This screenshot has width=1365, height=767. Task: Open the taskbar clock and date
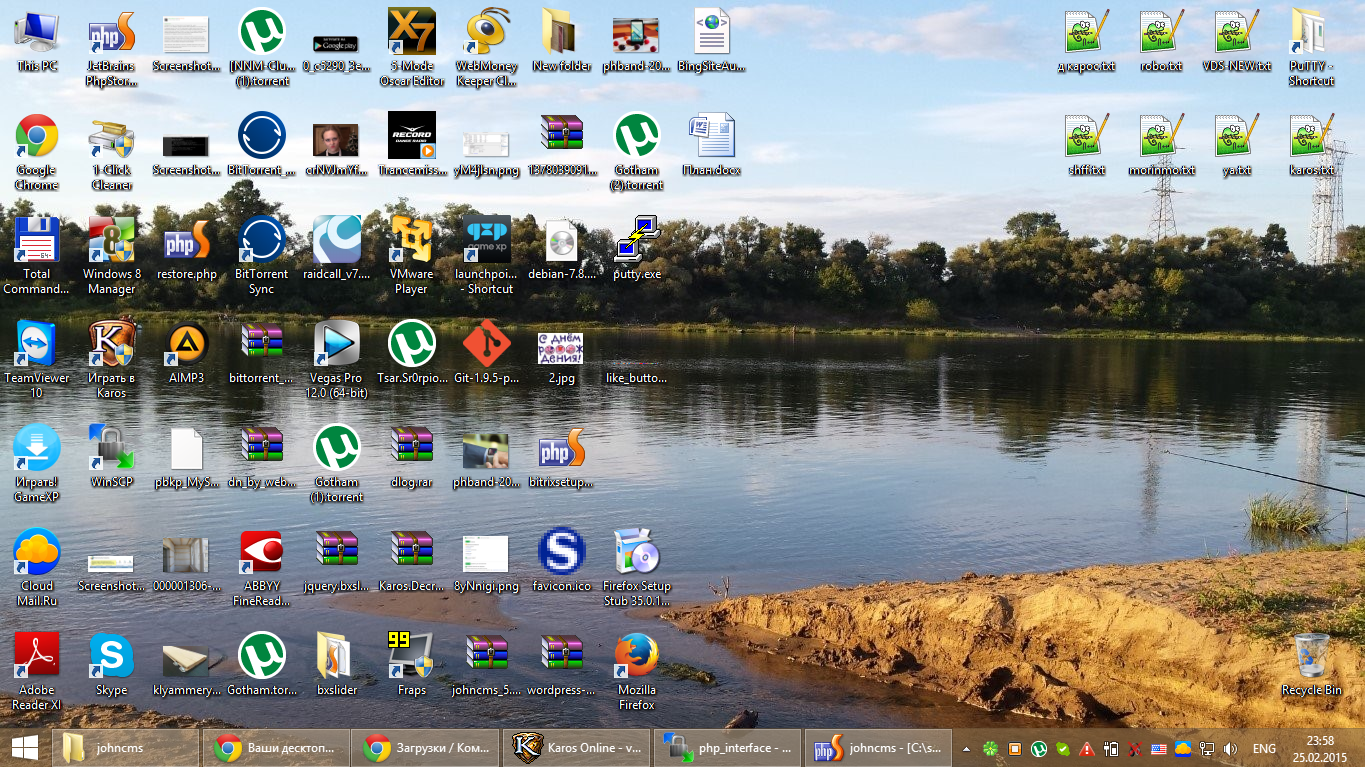1320,748
